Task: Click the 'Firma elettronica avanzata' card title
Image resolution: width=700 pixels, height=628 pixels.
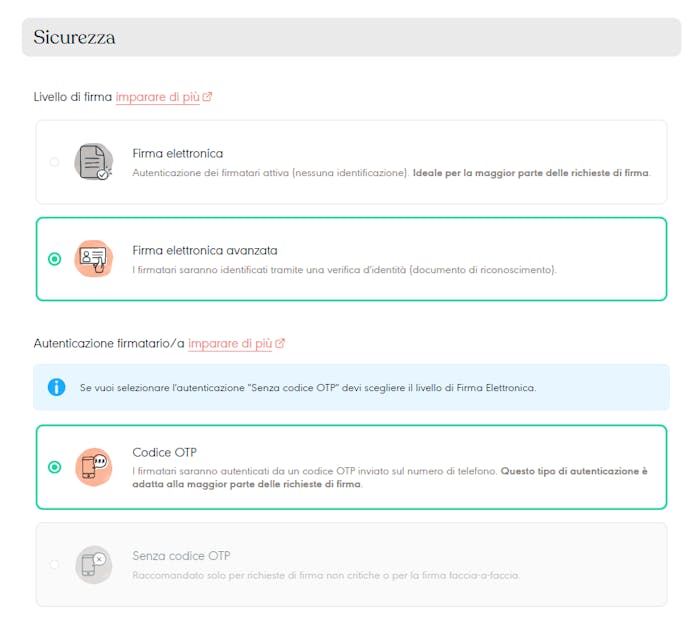Action: click(x=205, y=250)
